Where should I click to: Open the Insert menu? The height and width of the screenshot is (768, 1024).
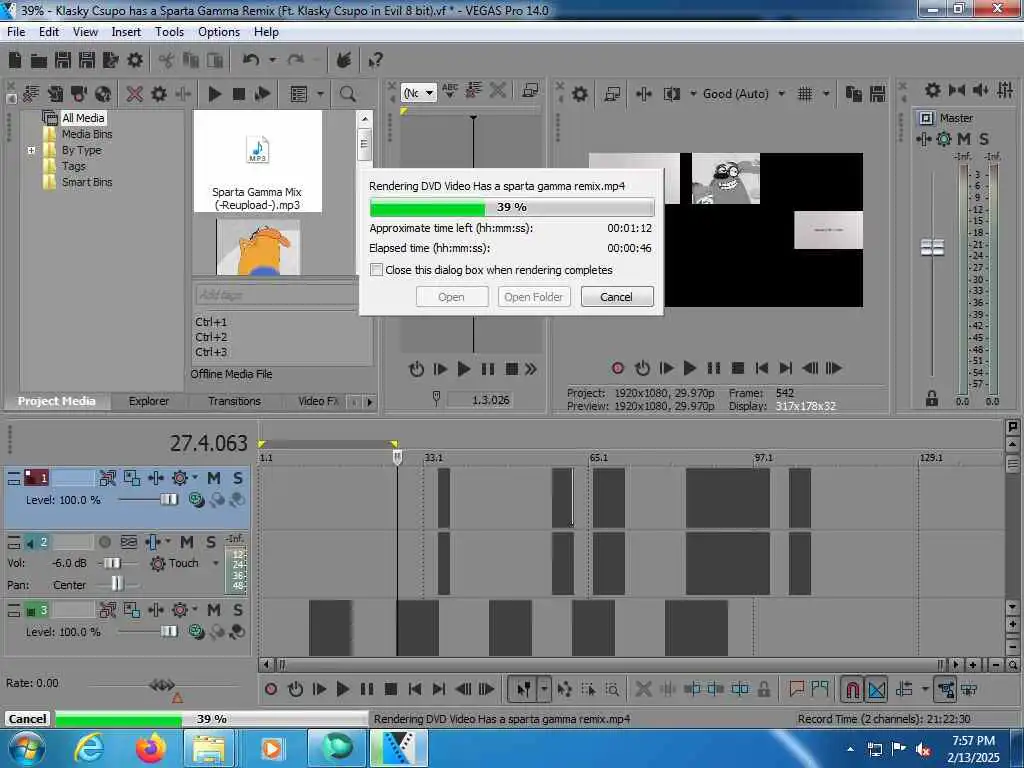click(x=126, y=31)
